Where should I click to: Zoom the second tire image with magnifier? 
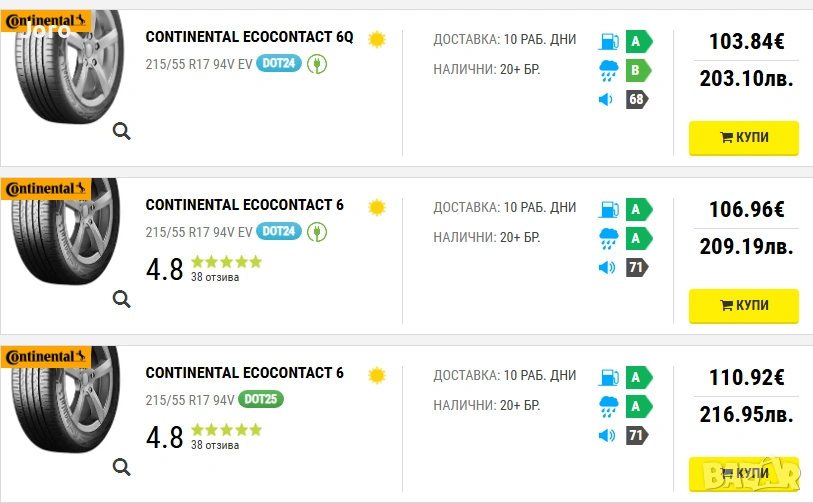click(x=121, y=298)
